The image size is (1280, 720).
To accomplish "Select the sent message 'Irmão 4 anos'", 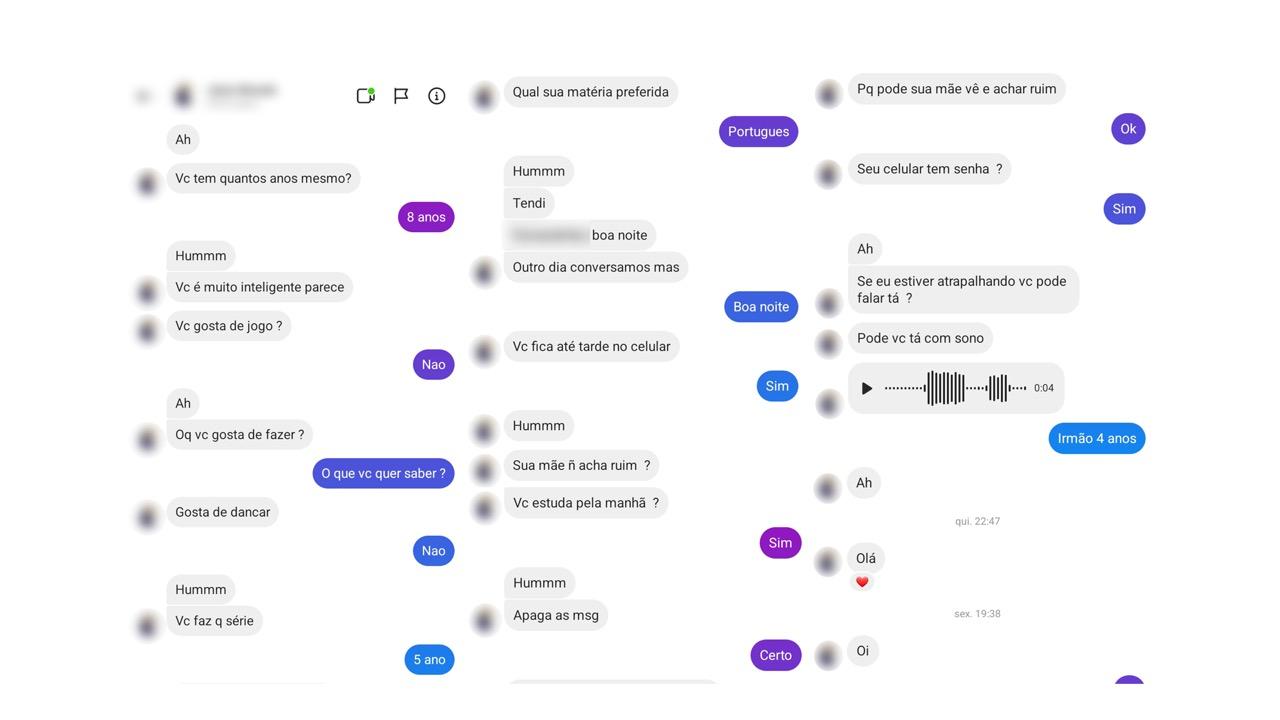I will (x=1097, y=438).
